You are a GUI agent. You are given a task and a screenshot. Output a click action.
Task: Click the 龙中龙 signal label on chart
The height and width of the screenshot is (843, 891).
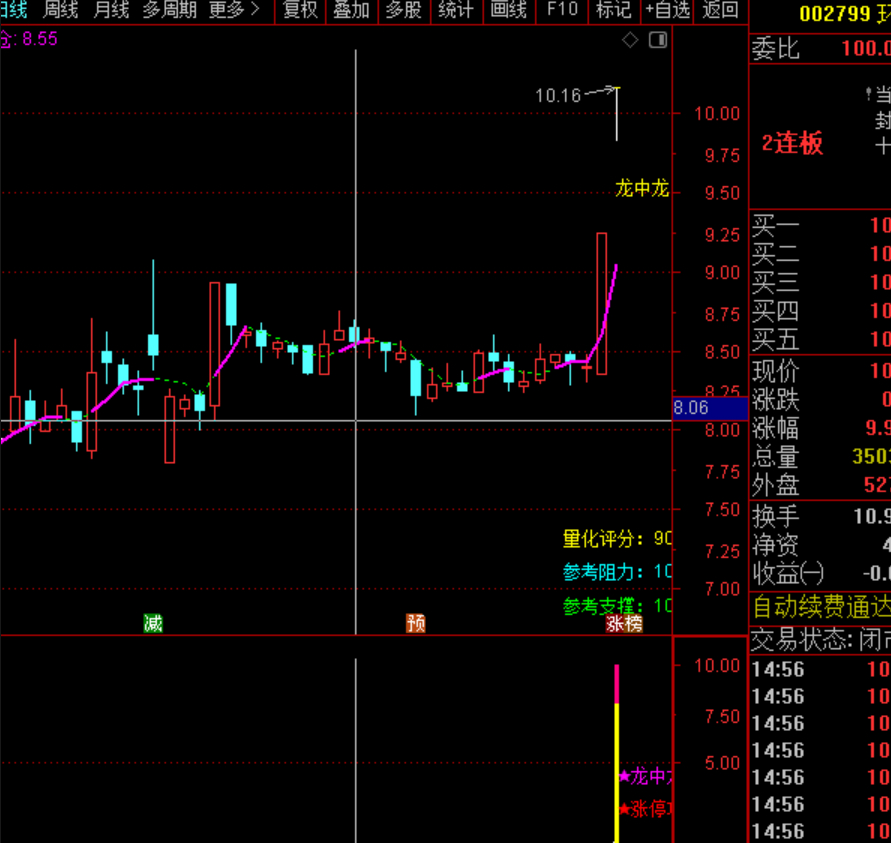click(641, 188)
